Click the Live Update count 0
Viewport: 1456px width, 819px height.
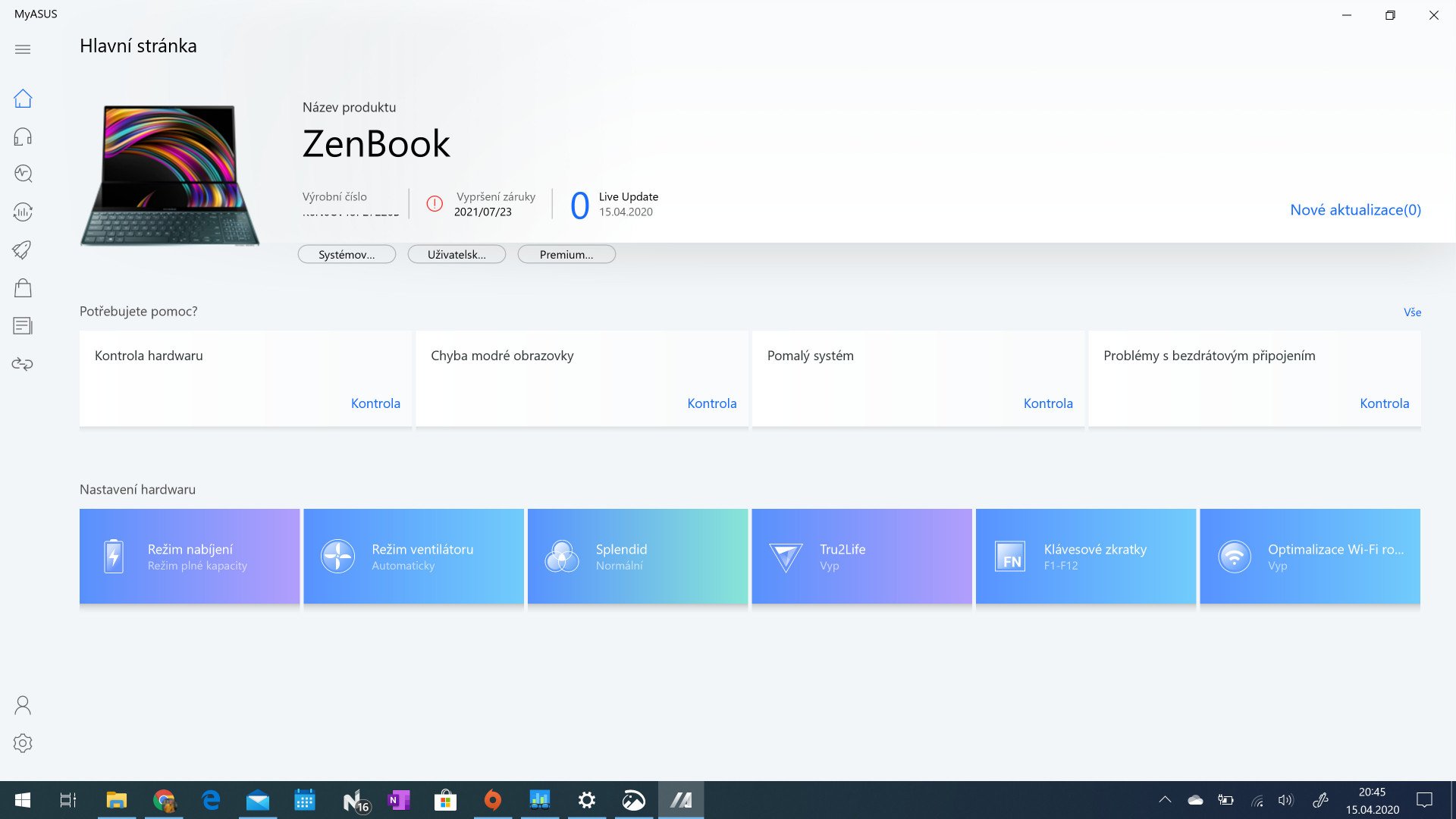click(x=579, y=206)
